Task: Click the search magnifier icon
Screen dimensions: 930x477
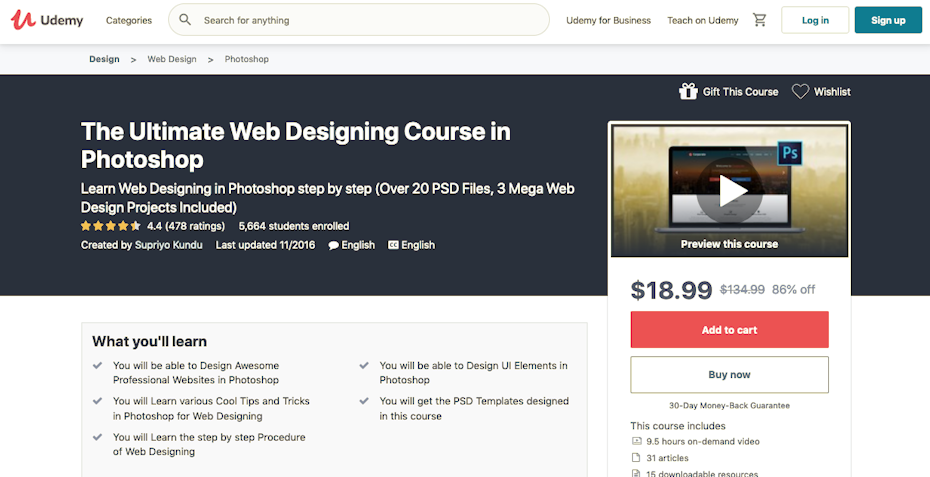Action: point(185,20)
